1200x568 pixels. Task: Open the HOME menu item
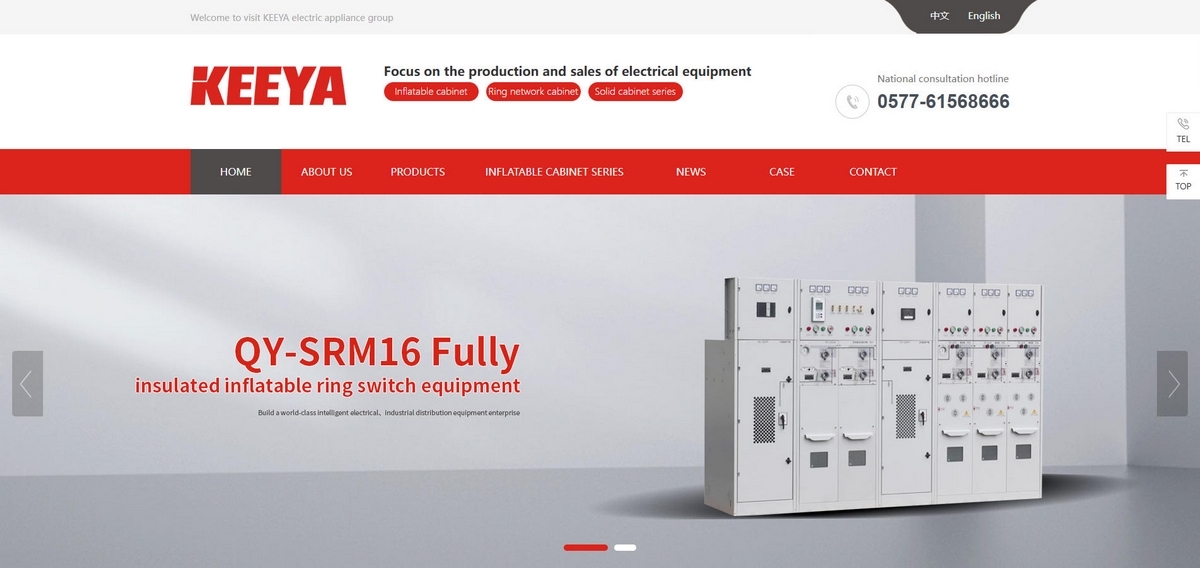click(236, 172)
